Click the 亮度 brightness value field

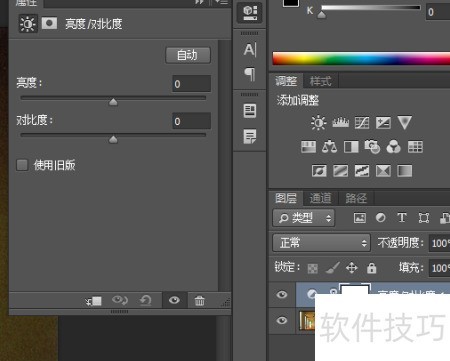tap(191, 83)
